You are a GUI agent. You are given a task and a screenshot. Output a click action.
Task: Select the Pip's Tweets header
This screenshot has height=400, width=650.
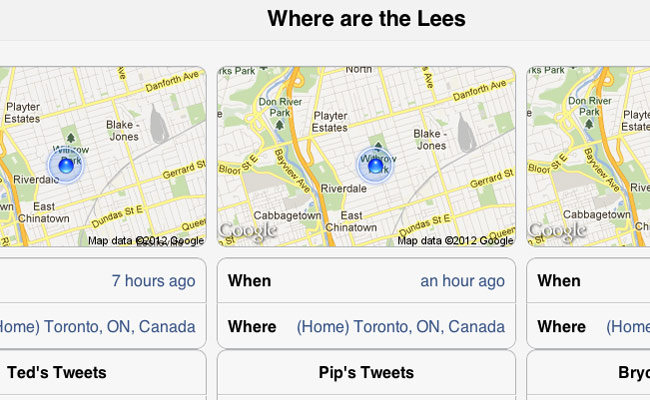(x=366, y=372)
